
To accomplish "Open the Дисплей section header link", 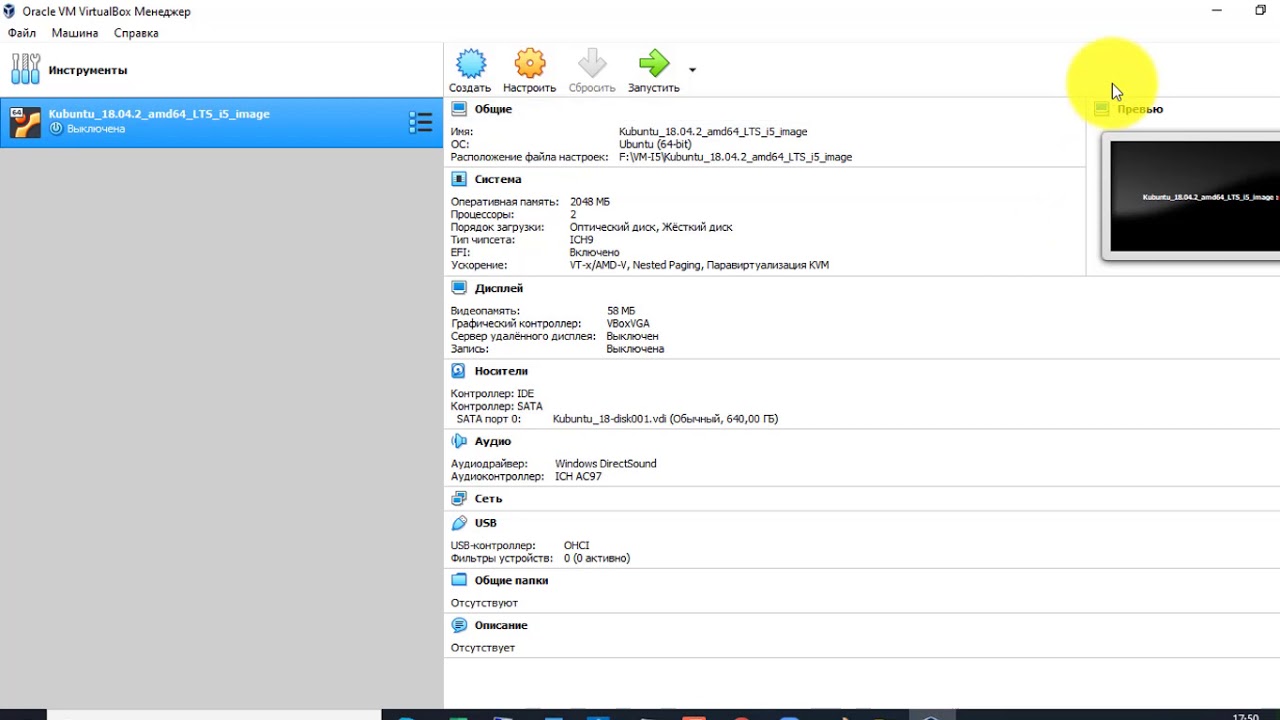I will 499,288.
